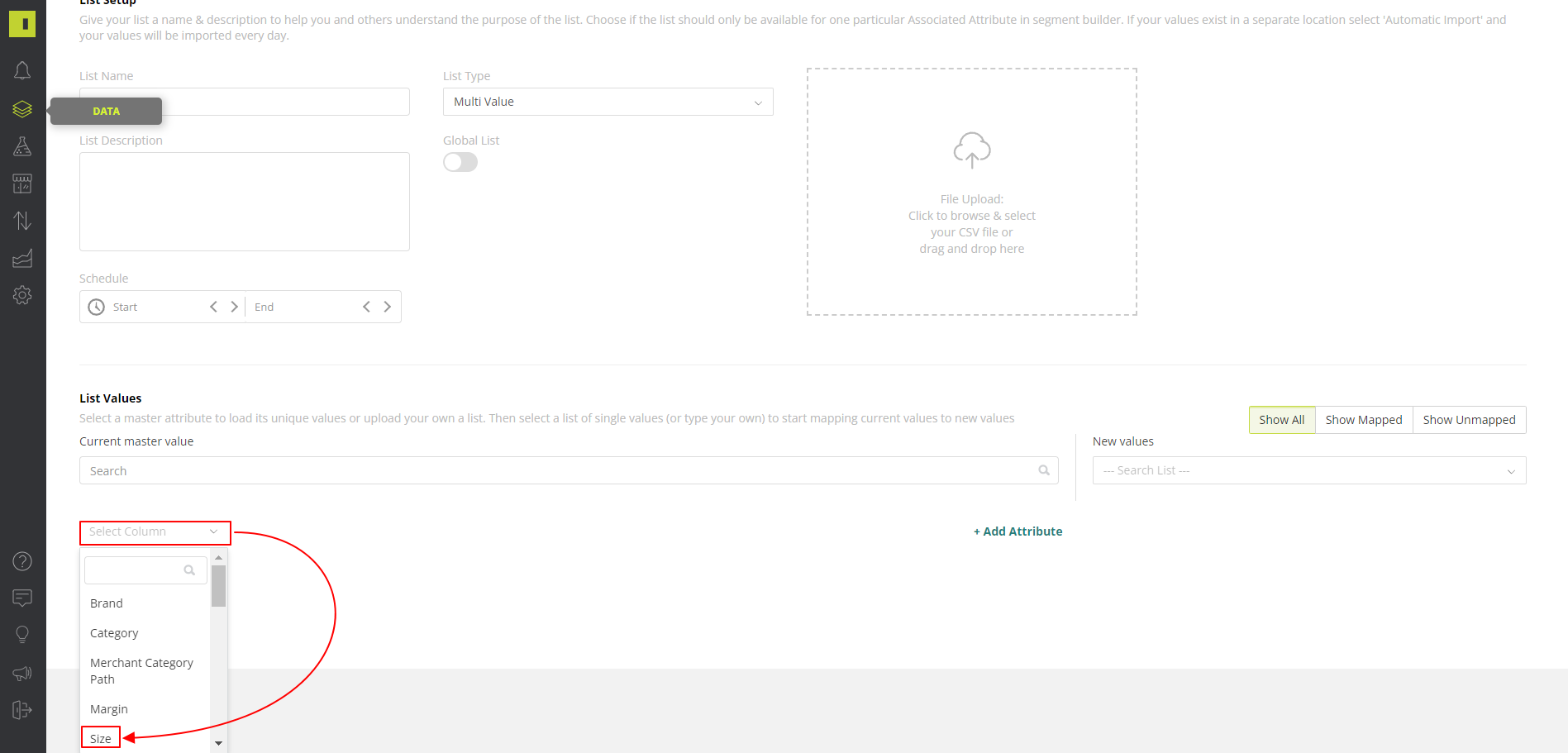
Task: Open the megaphone announcements icon
Action: [22, 673]
